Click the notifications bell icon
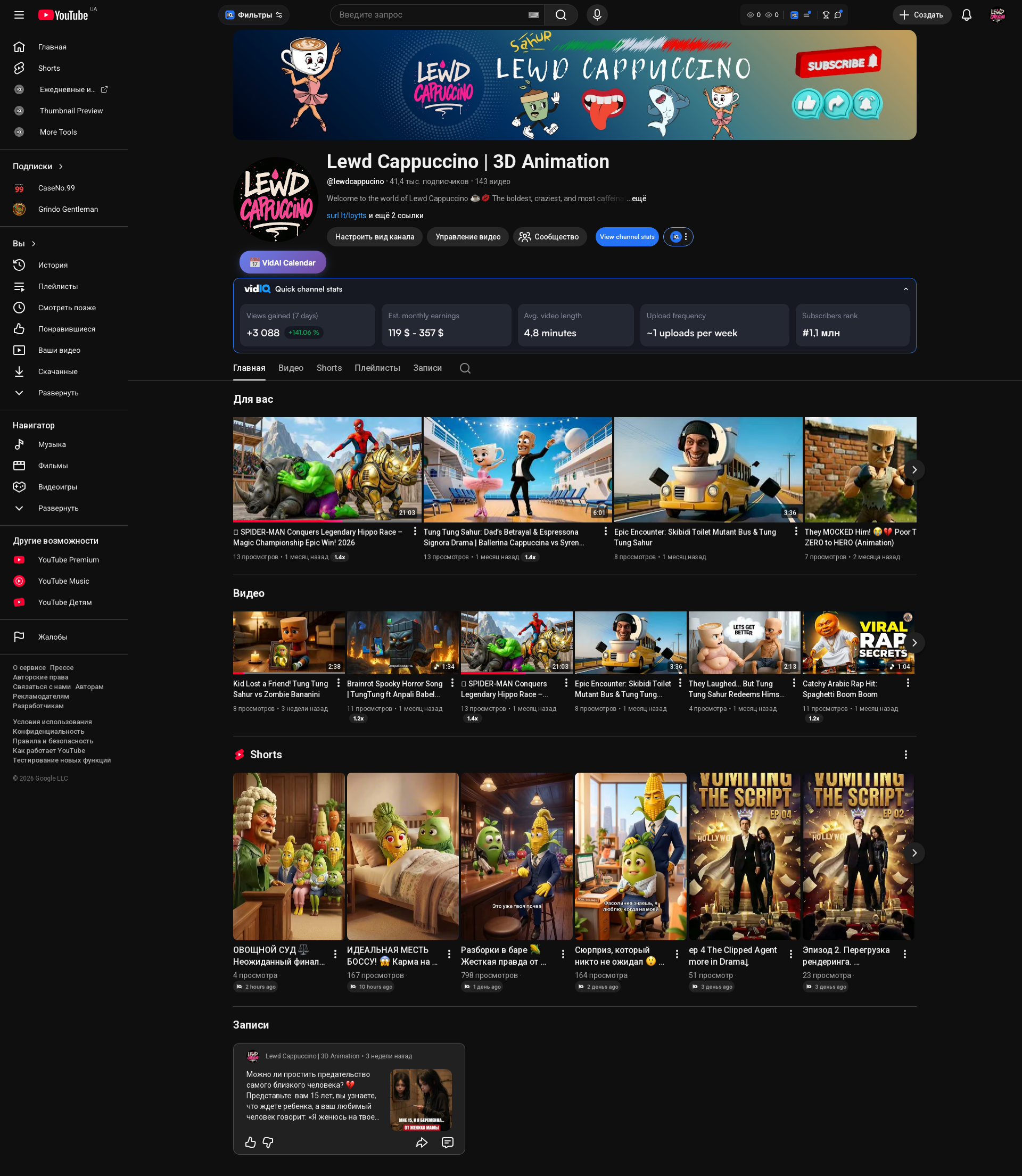 966,15
